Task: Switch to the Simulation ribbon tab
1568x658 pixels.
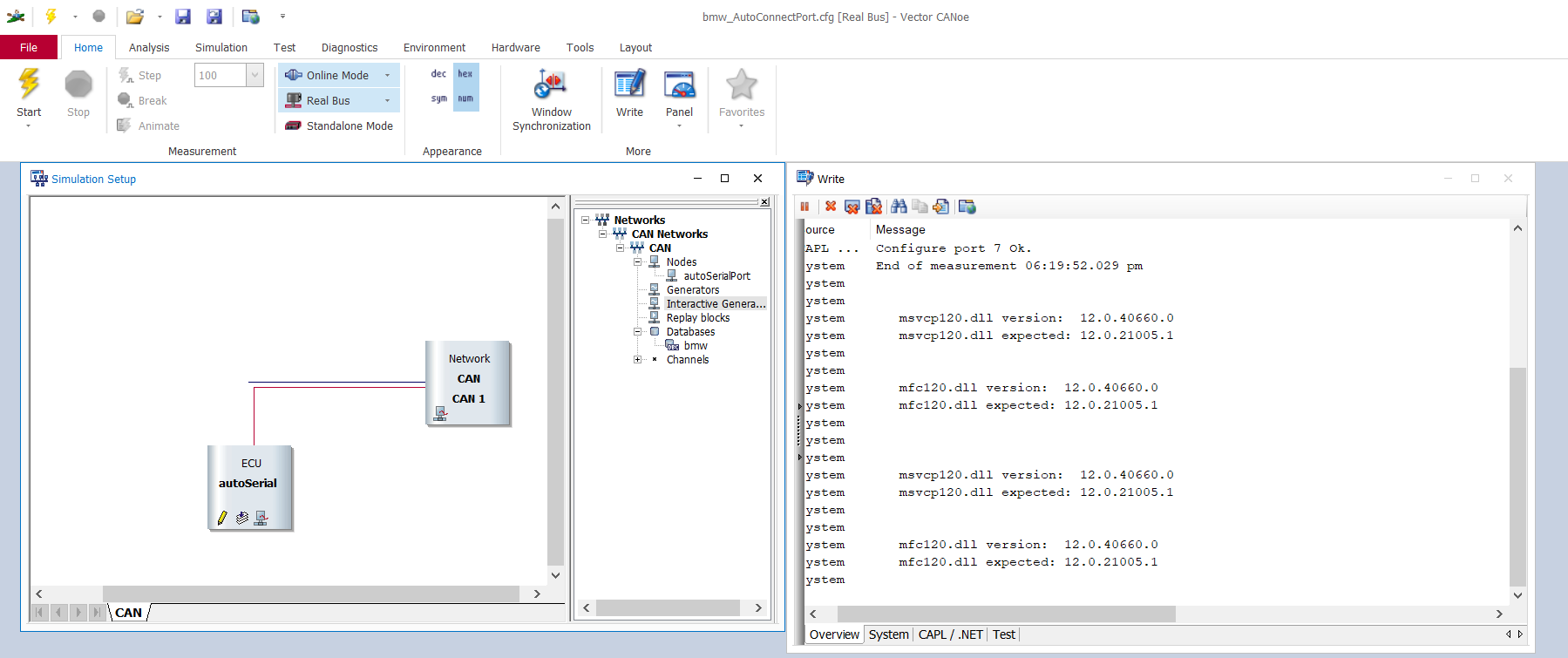Action: (221, 47)
